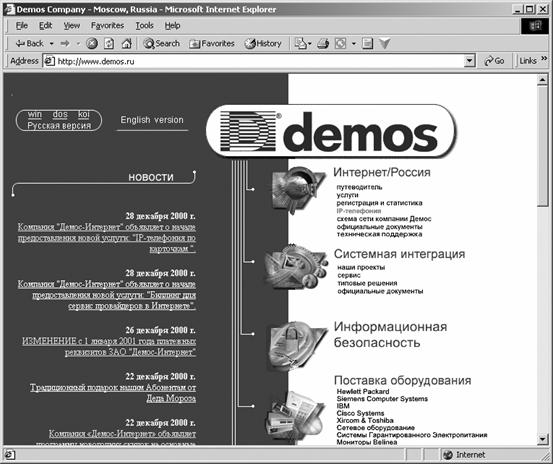Click the vertical scrollbar down arrow
553x464 pixels.
click(x=542, y=439)
